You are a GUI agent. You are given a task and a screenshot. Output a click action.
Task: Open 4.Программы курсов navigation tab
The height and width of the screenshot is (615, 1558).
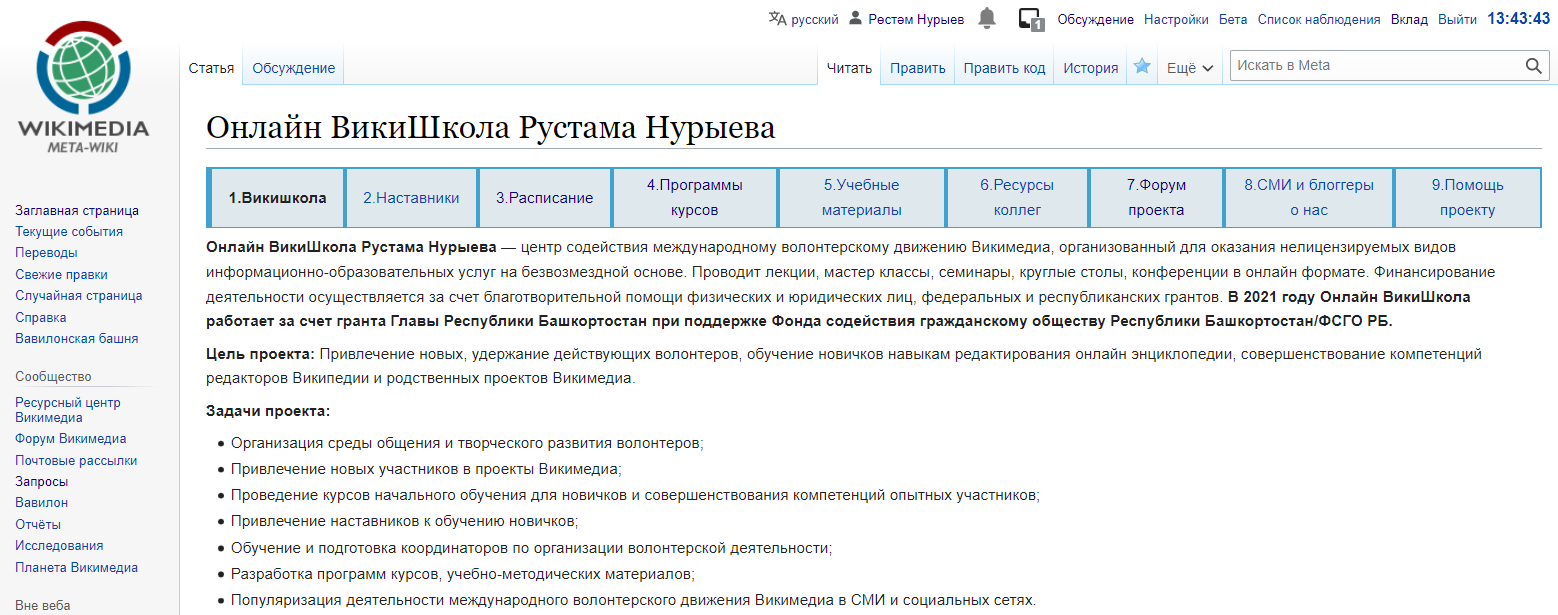click(x=695, y=198)
